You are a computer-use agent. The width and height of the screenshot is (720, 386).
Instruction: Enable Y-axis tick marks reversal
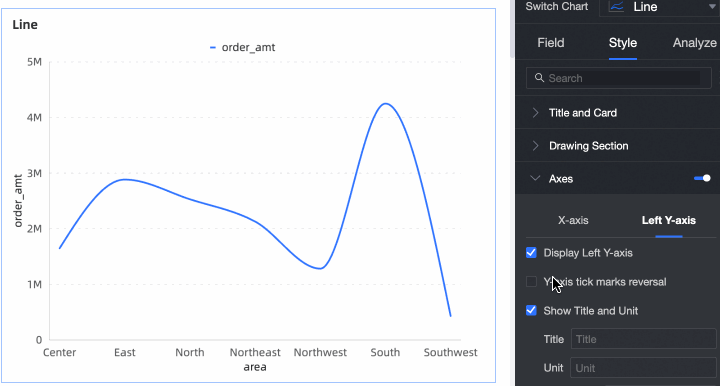point(531,281)
